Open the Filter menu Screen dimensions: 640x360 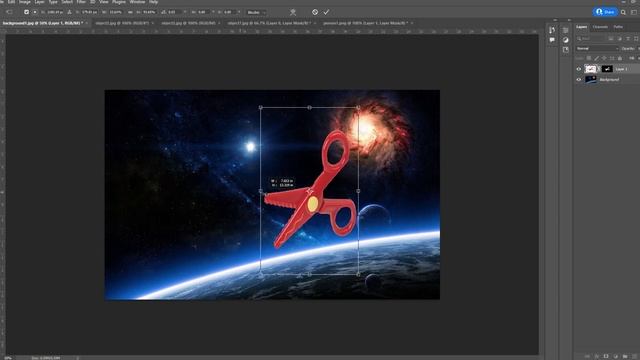coord(81,2)
